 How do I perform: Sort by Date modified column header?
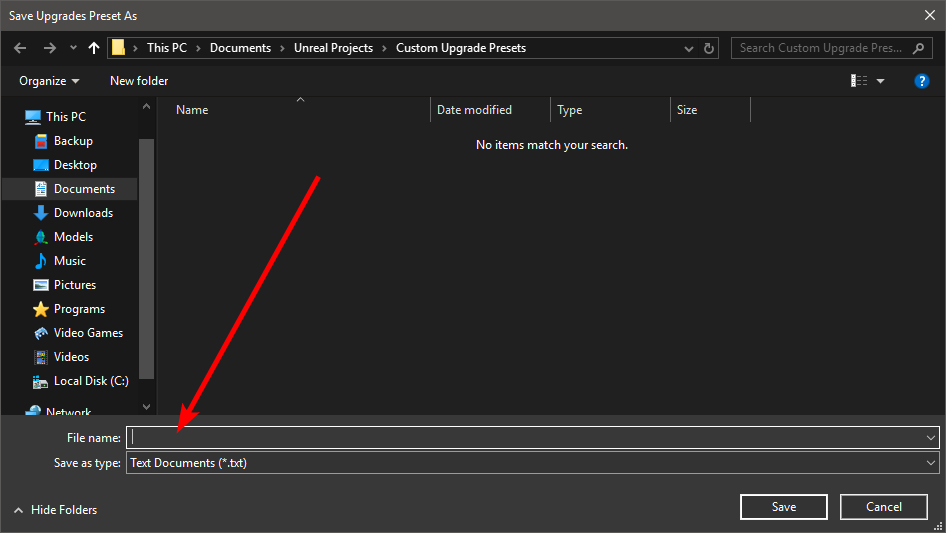point(474,110)
